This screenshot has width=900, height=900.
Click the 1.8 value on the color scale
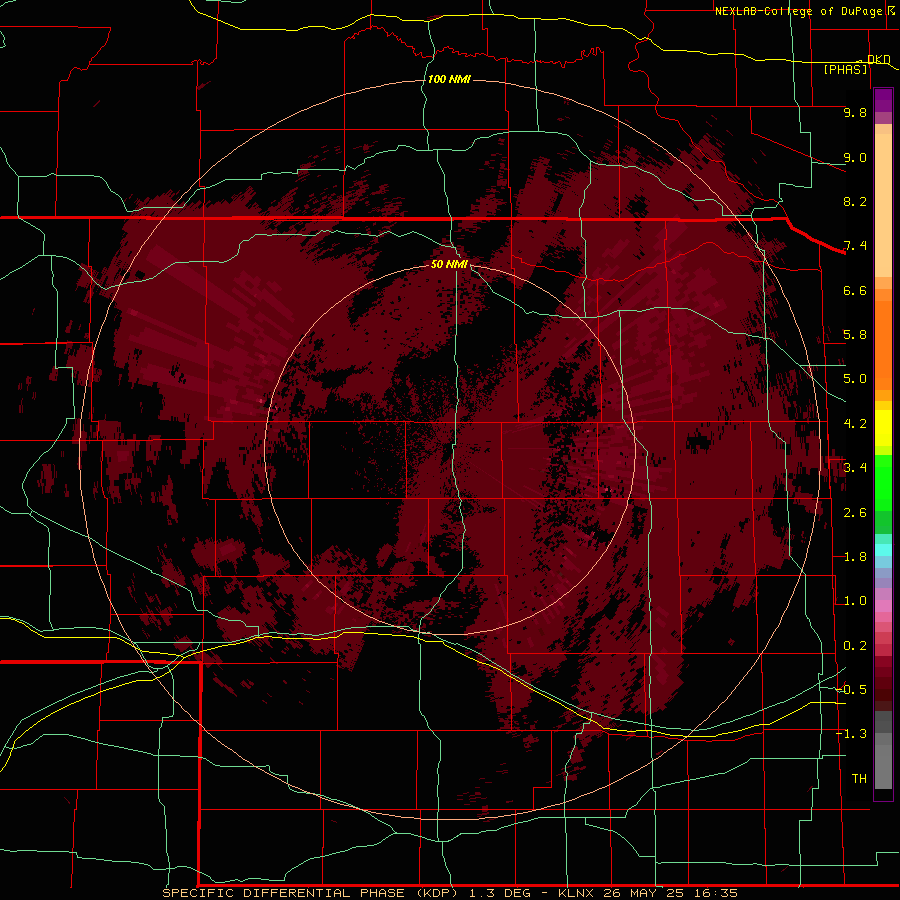(855, 557)
